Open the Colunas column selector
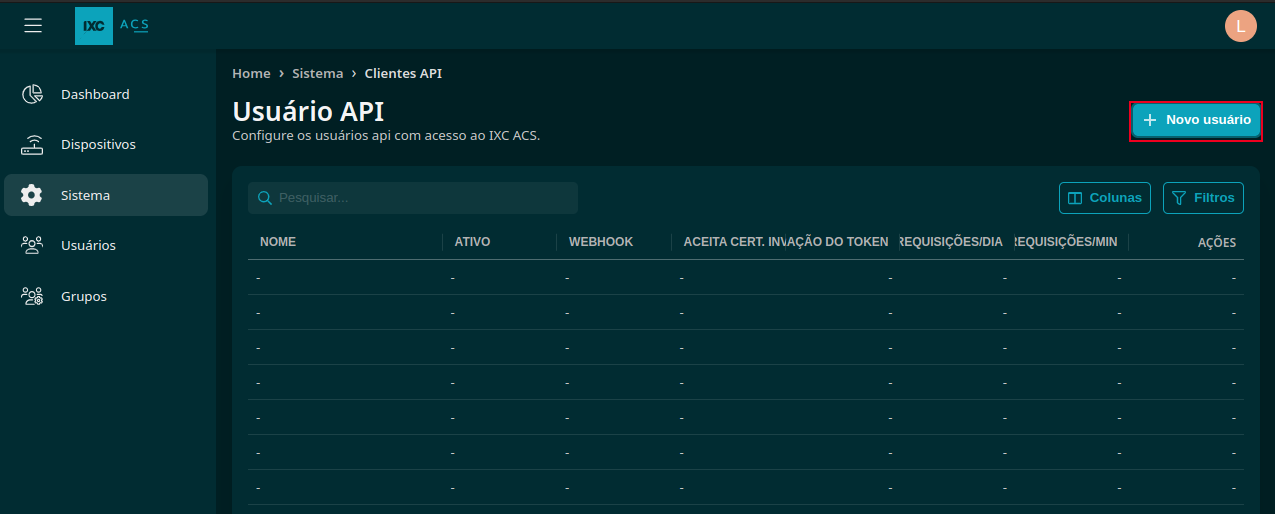 [x=1104, y=198]
